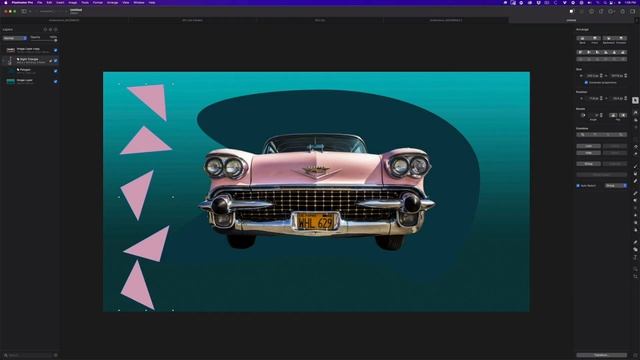Hide the bottom Shape Layer
This screenshot has height=360, width=640.
coord(56,82)
